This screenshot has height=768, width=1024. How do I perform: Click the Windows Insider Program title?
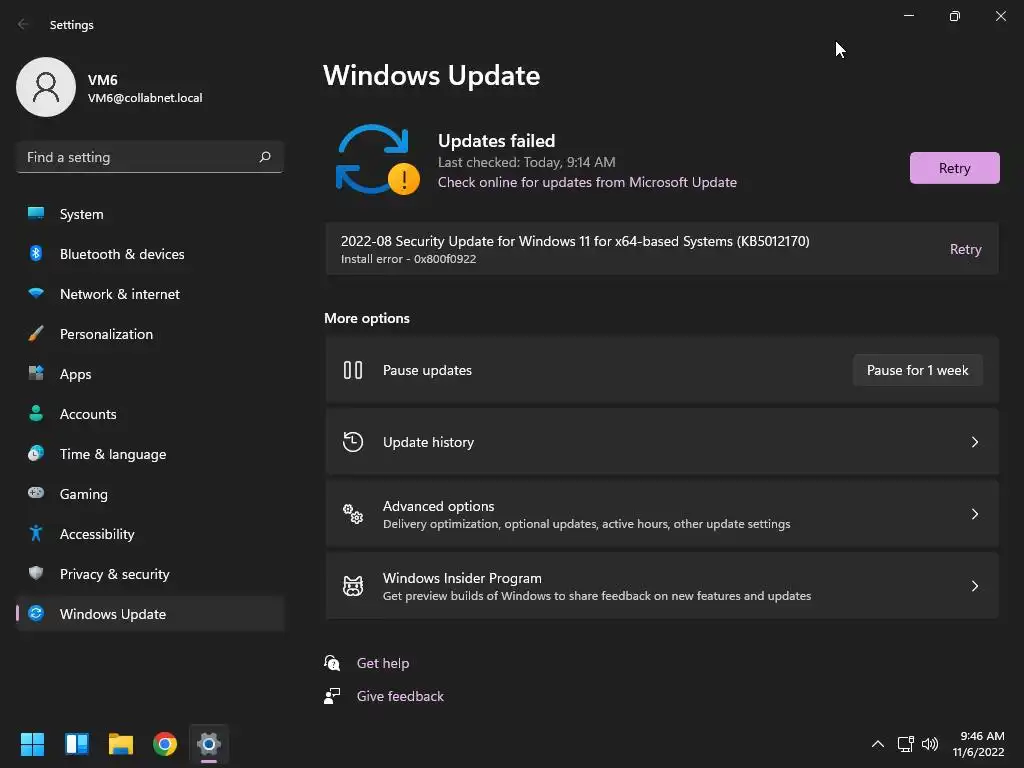(x=462, y=578)
